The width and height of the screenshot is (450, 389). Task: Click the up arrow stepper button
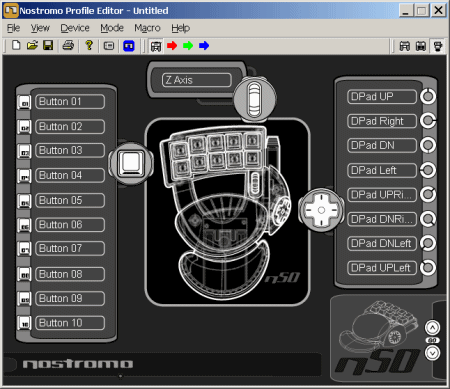point(432,328)
